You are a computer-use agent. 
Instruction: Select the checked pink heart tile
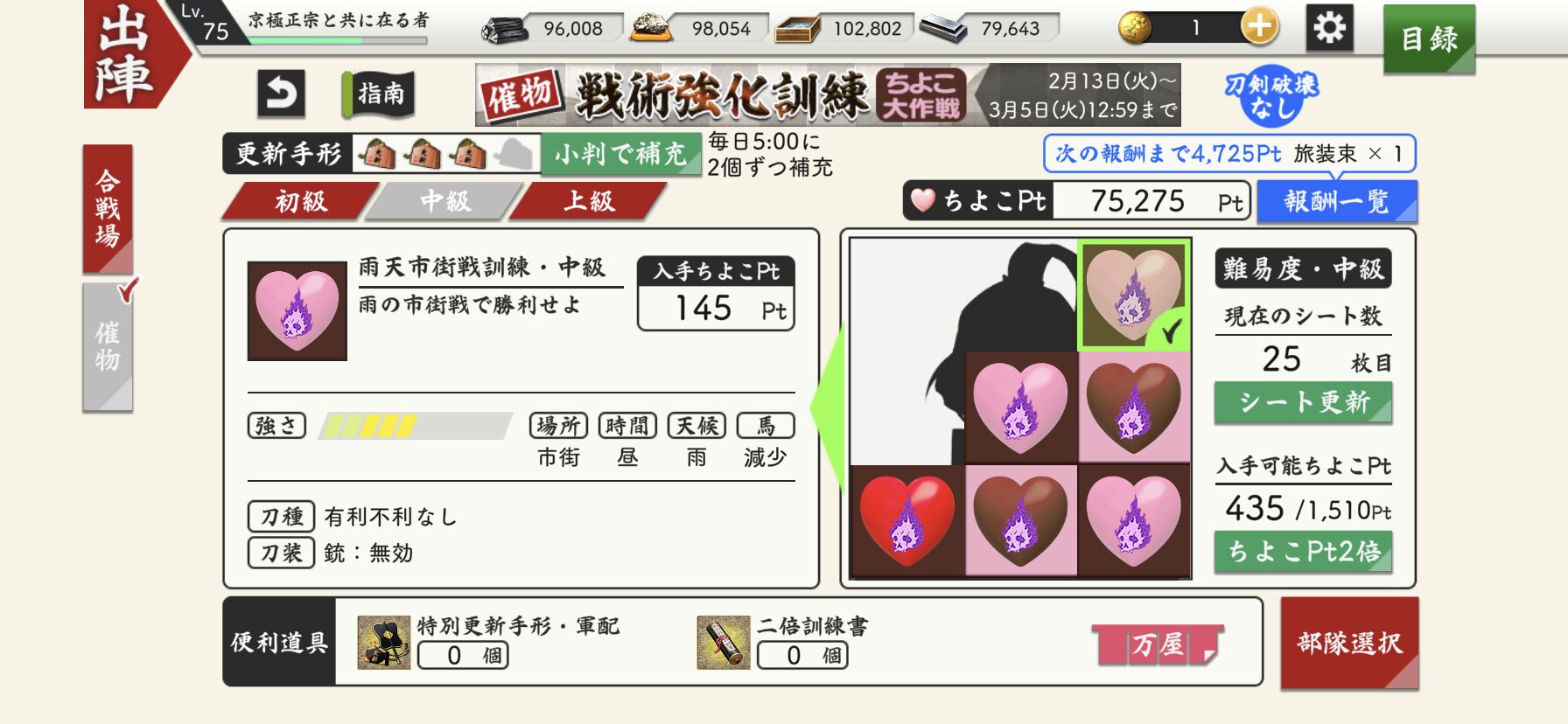[1133, 296]
